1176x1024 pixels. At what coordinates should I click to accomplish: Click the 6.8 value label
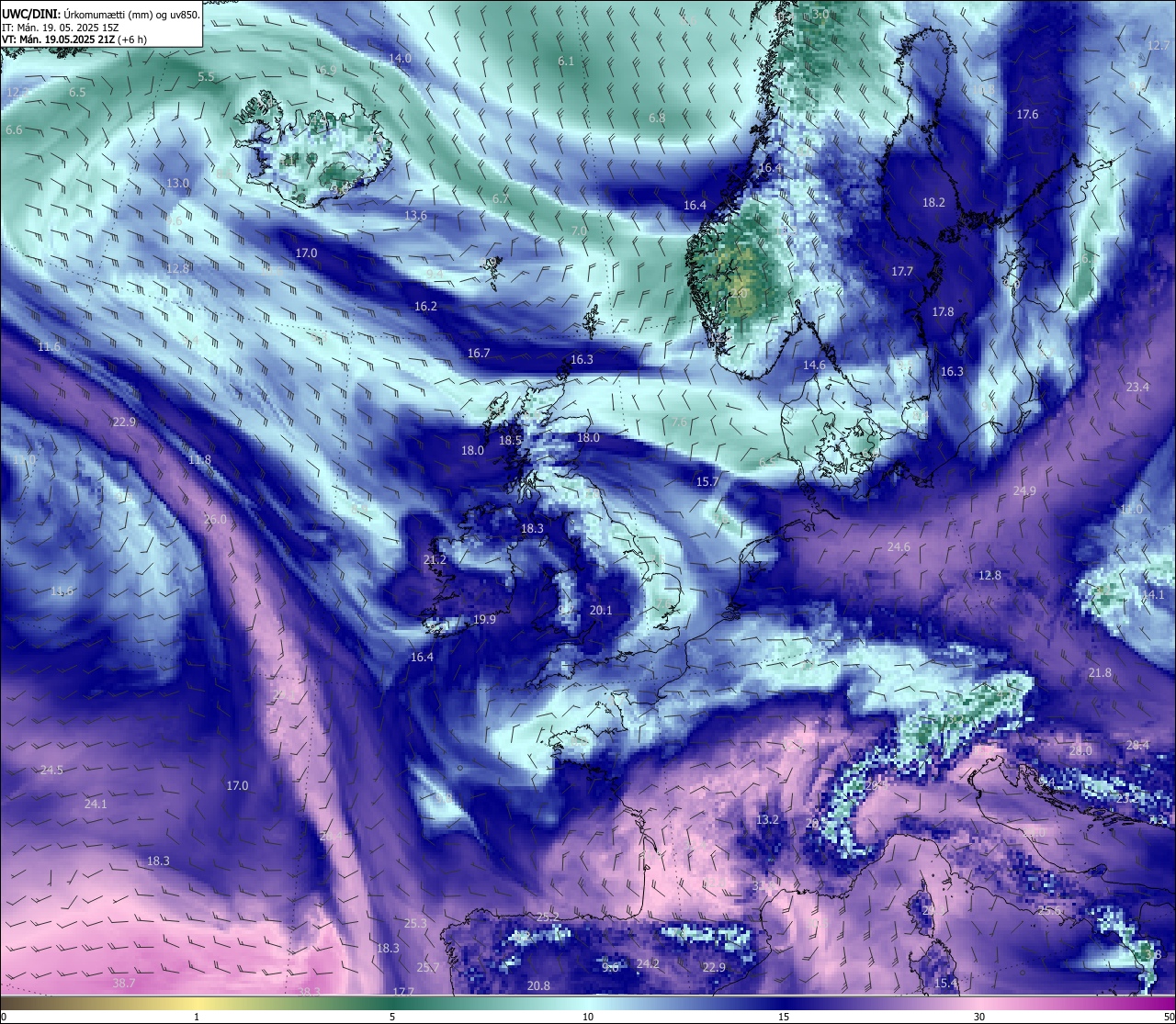tap(657, 118)
